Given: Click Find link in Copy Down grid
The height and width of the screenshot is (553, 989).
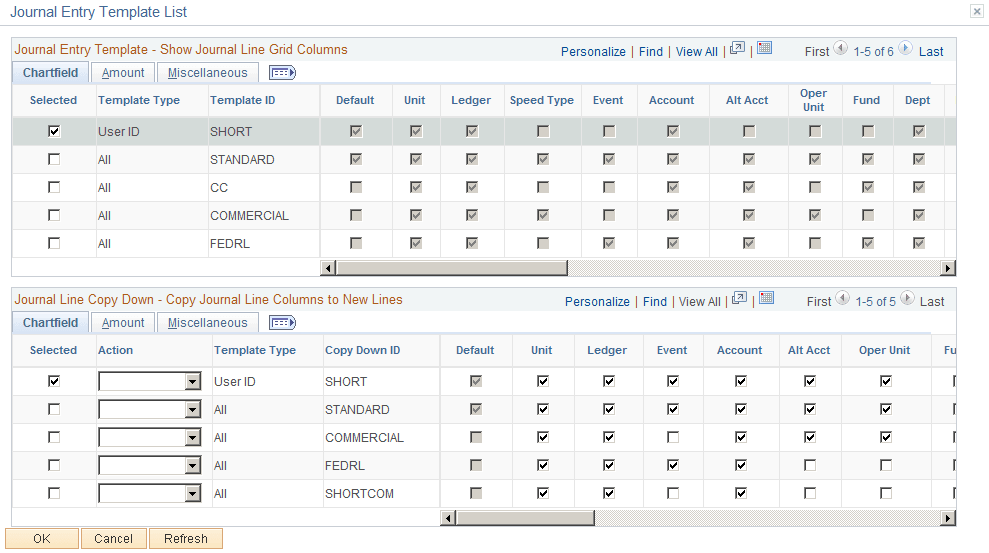Looking at the screenshot, I should (x=655, y=301).
